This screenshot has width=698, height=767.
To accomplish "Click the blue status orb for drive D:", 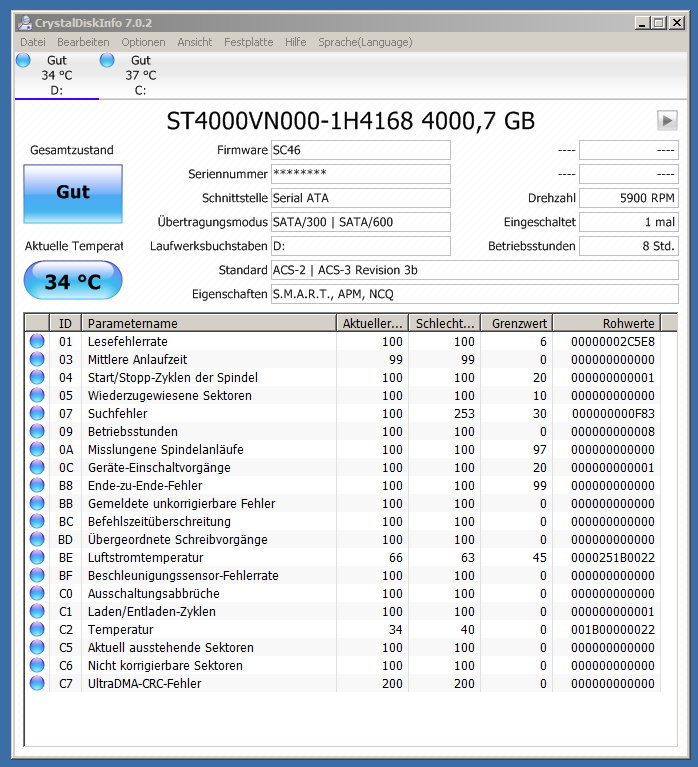I will coord(23,60).
